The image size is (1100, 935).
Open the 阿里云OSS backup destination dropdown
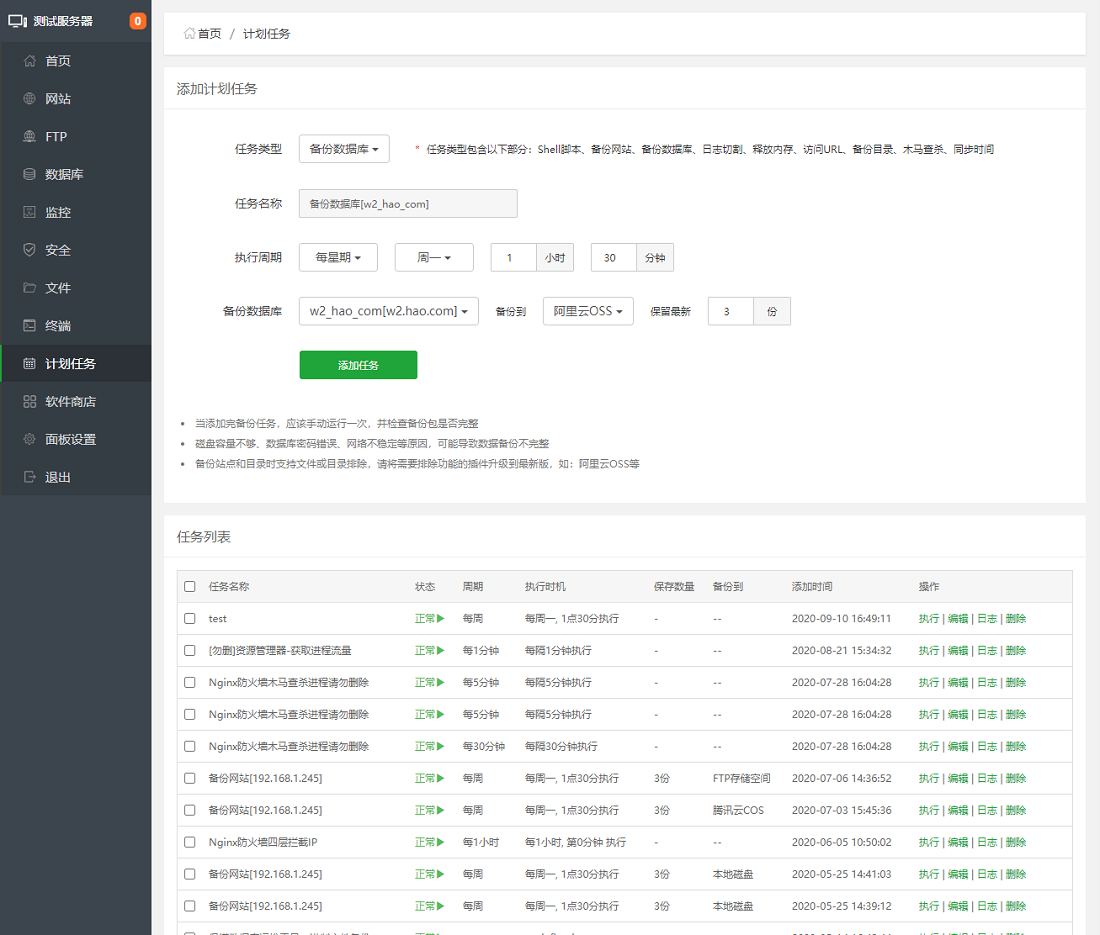pyautogui.click(x=588, y=311)
